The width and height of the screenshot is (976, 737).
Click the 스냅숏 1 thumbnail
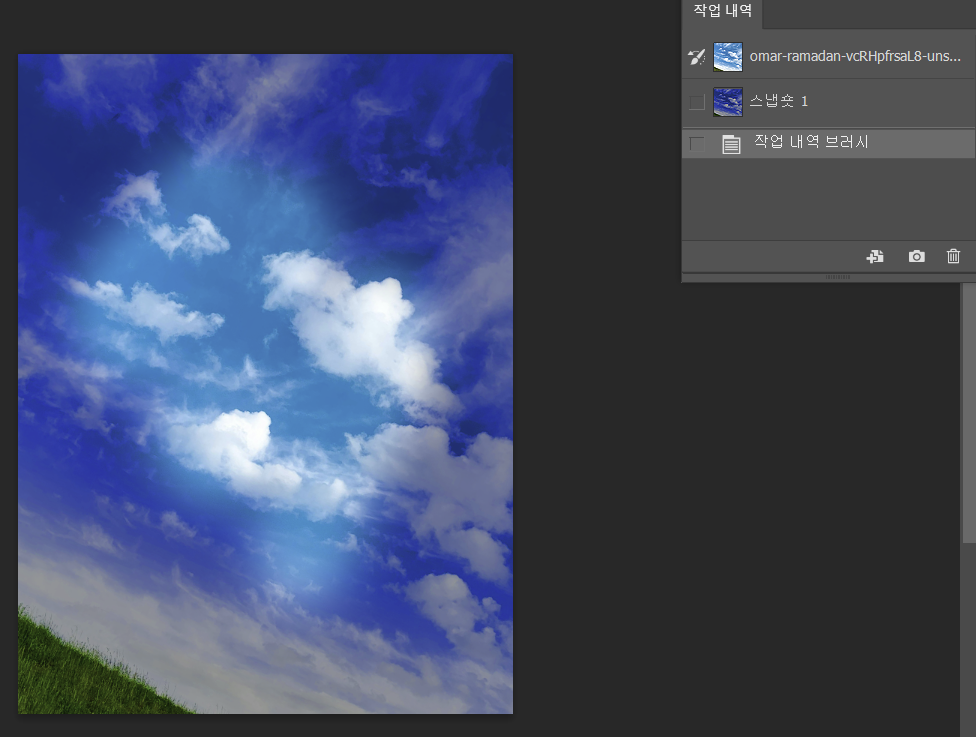pyautogui.click(x=728, y=102)
